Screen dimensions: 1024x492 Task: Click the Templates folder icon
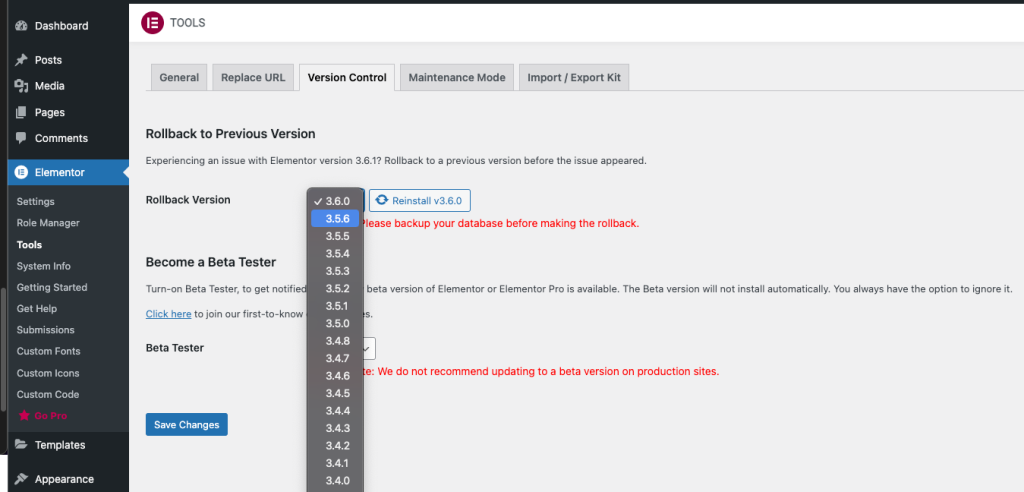[21, 445]
